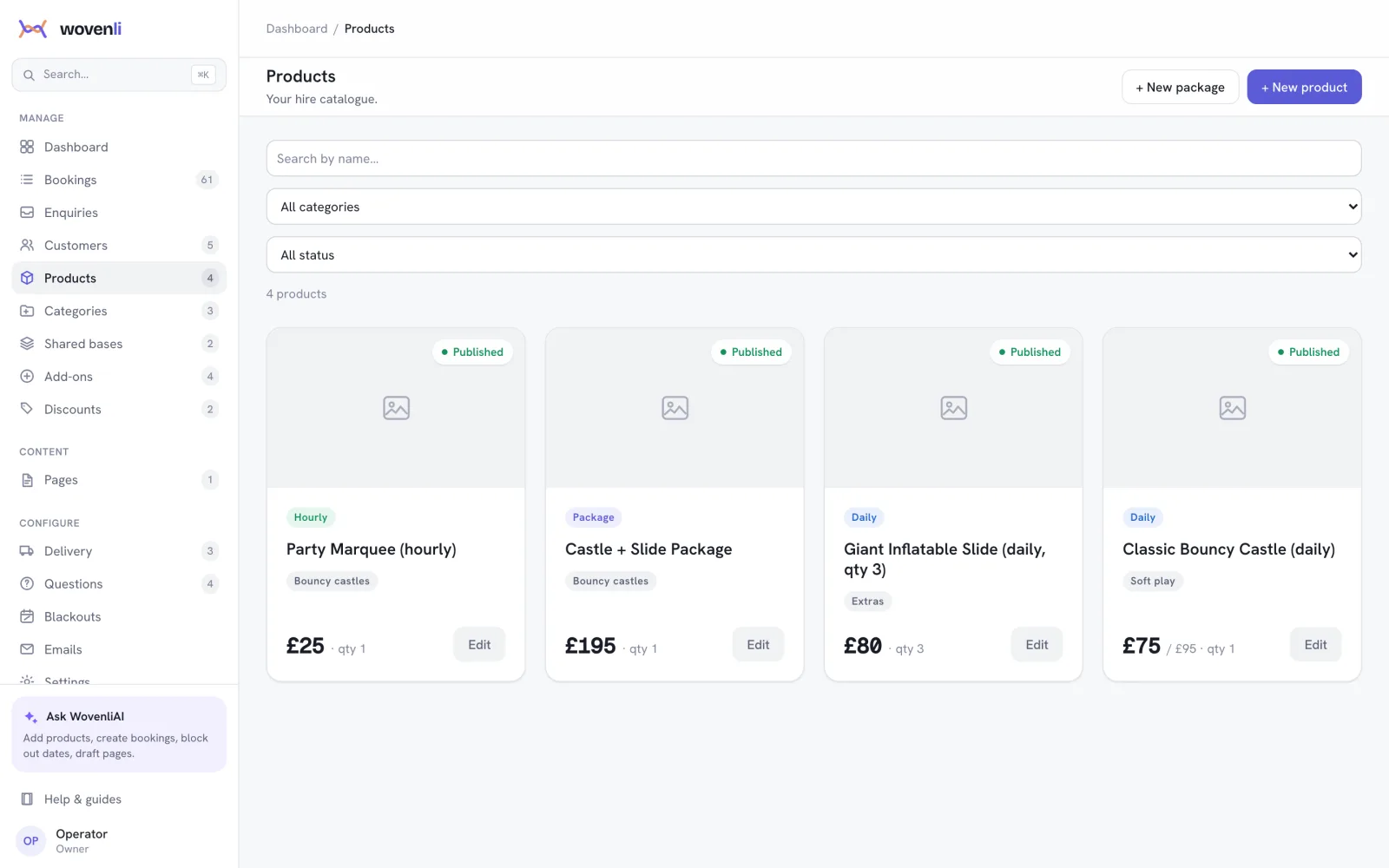Click the Emails envelope icon
Viewport: 1389px width, 868px height.
click(x=27, y=649)
